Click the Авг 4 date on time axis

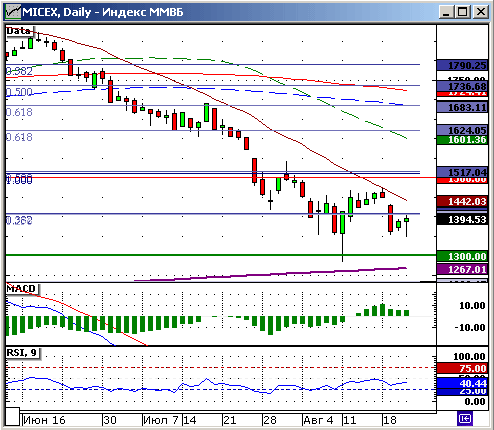(x=318, y=420)
